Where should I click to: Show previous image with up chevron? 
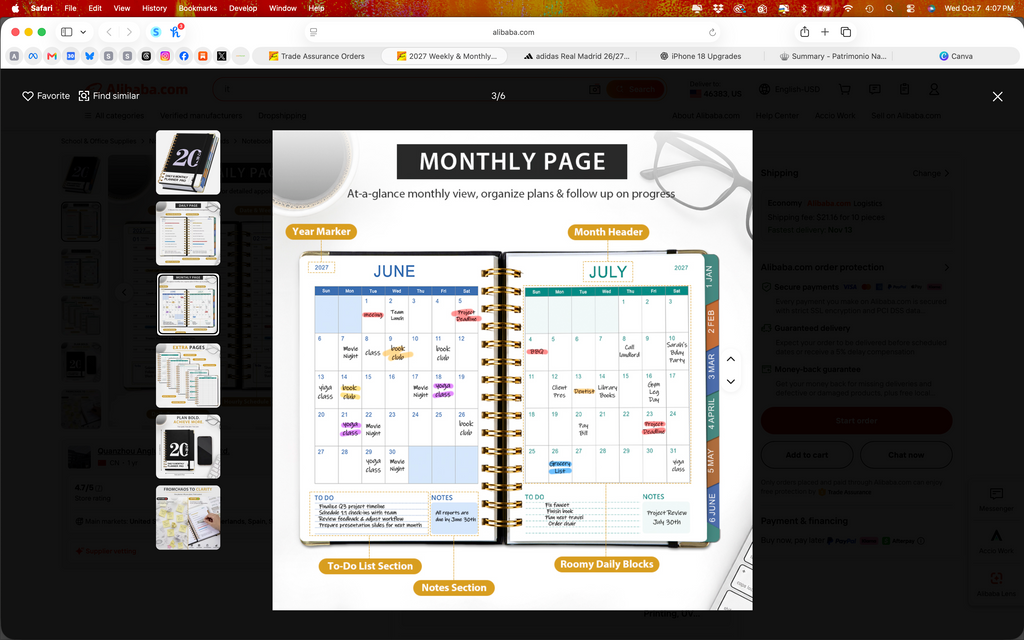pyautogui.click(x=731, y=359)
